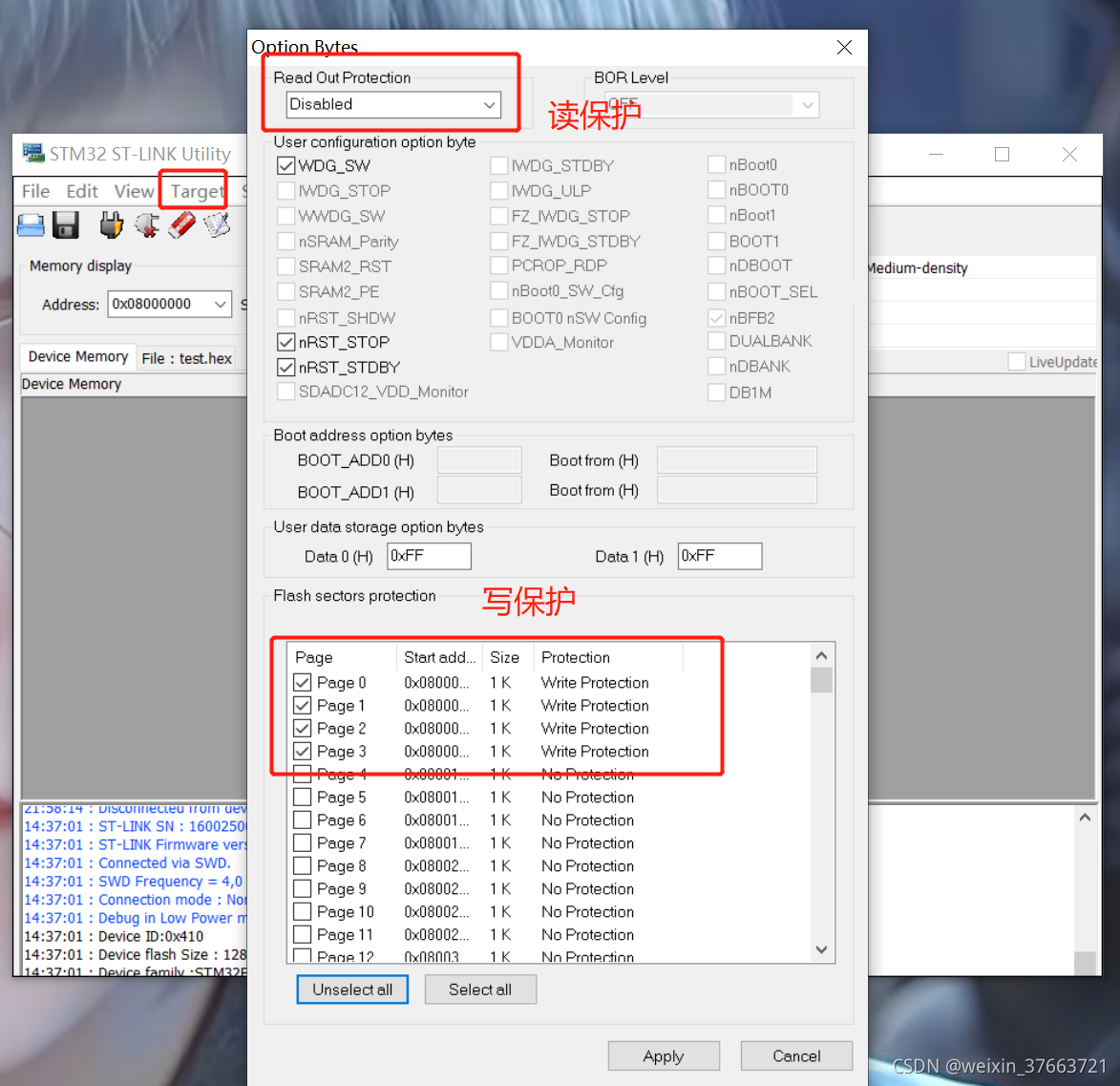Select the Page 6 row label

click(342, 820)
